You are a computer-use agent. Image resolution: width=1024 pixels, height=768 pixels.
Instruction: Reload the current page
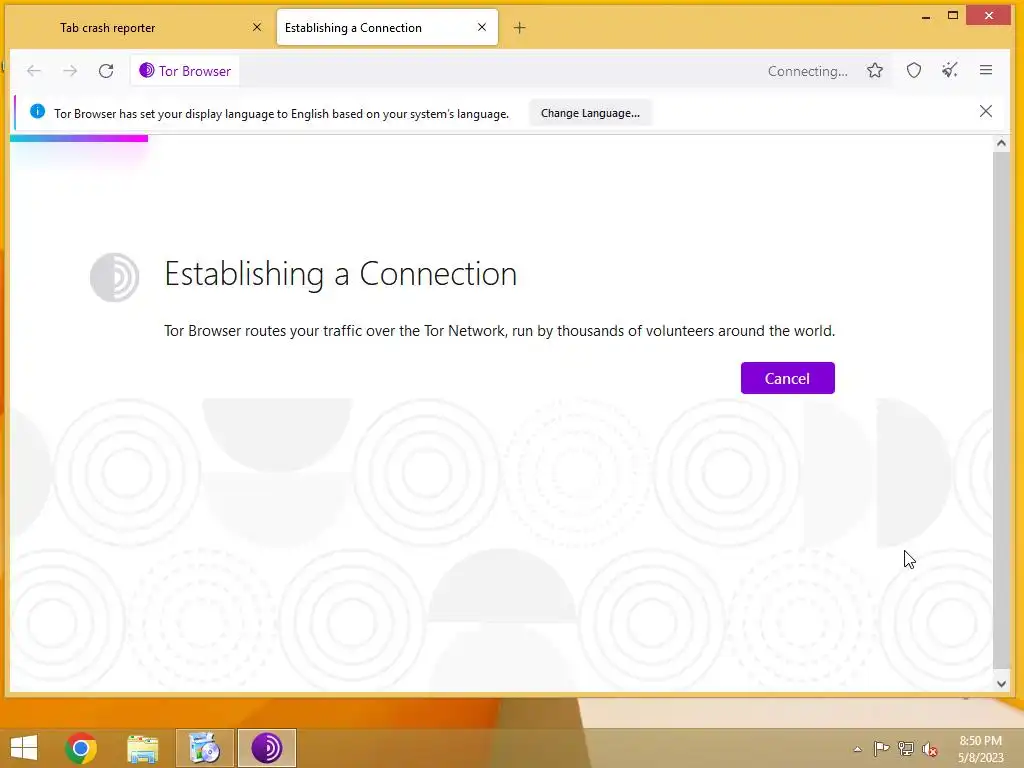(106, 71)
